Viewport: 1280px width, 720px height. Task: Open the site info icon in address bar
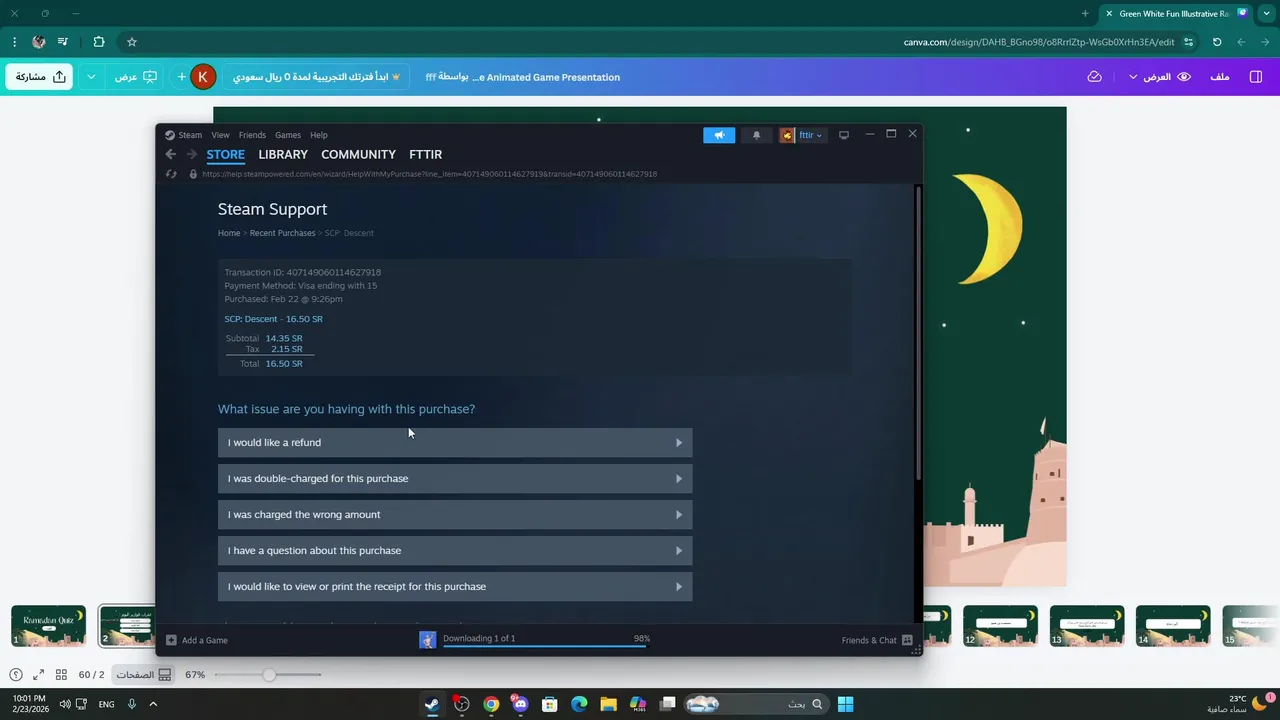click(x=1188, y=42)
